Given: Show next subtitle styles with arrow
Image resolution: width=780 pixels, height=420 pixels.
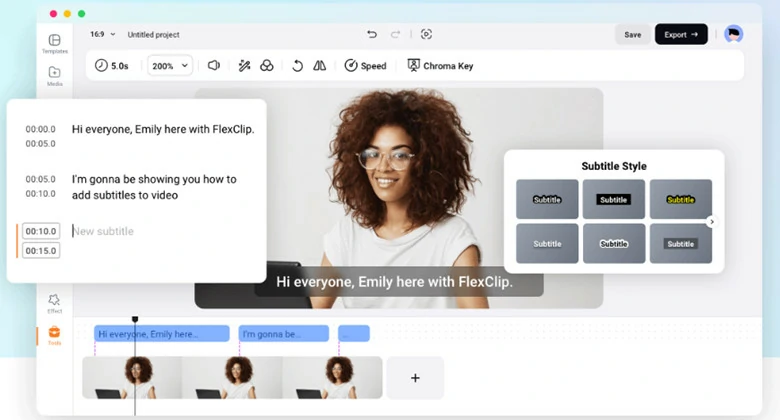Looking at the screenshot, I should click(x=712, y=222).
